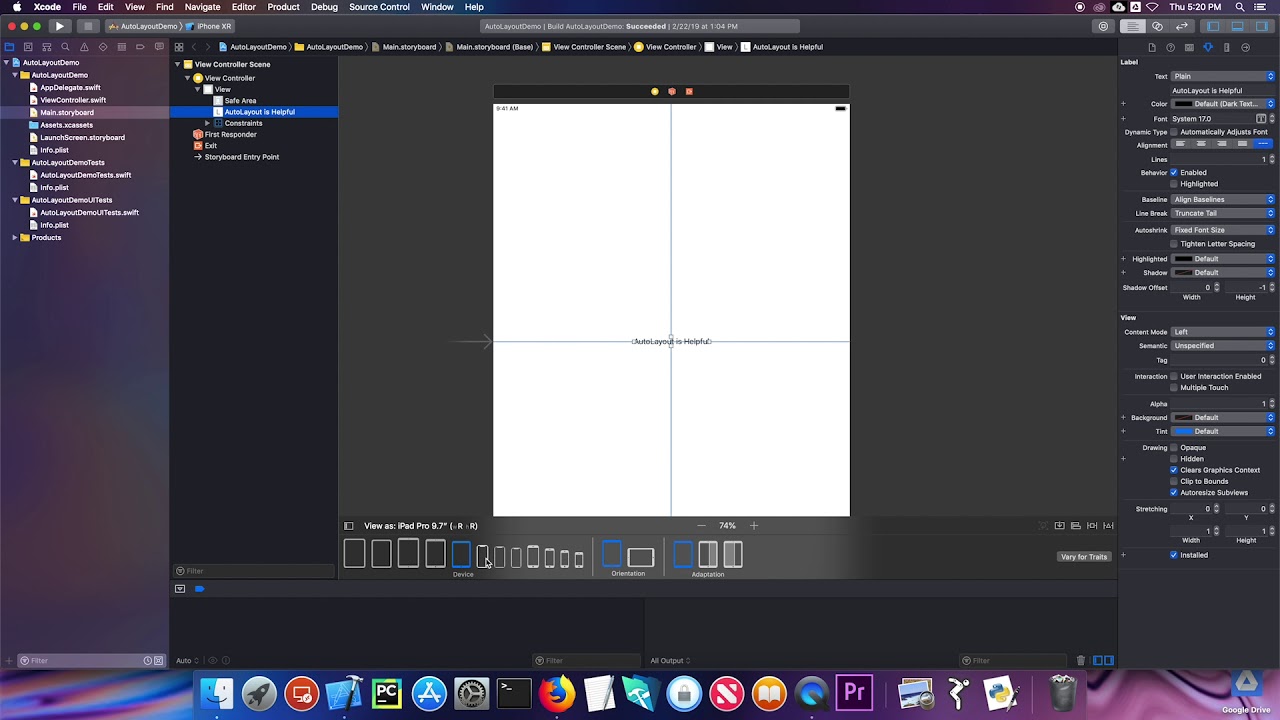
Task: Toggle Clears Graphics Context checkbox
Action: click(x=1174, y=470)
